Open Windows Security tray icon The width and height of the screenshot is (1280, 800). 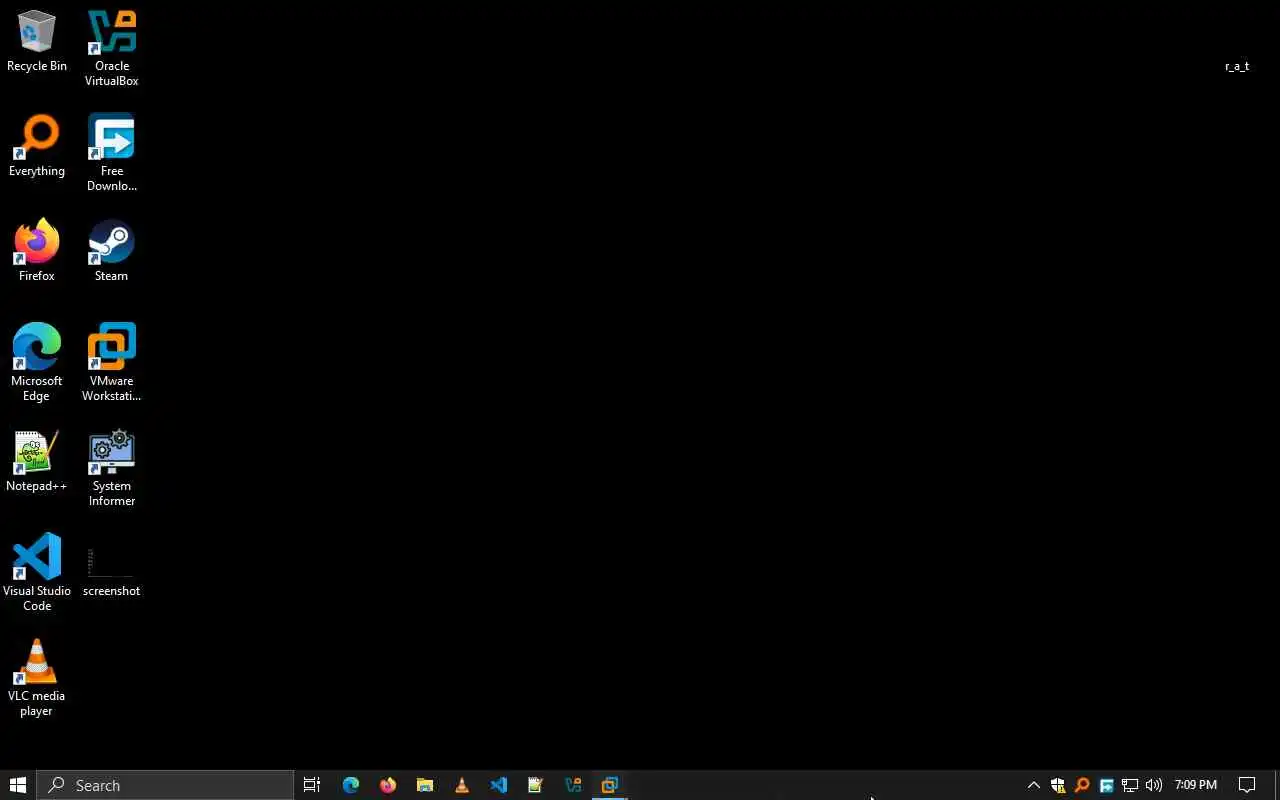(x=1058, y=785)
